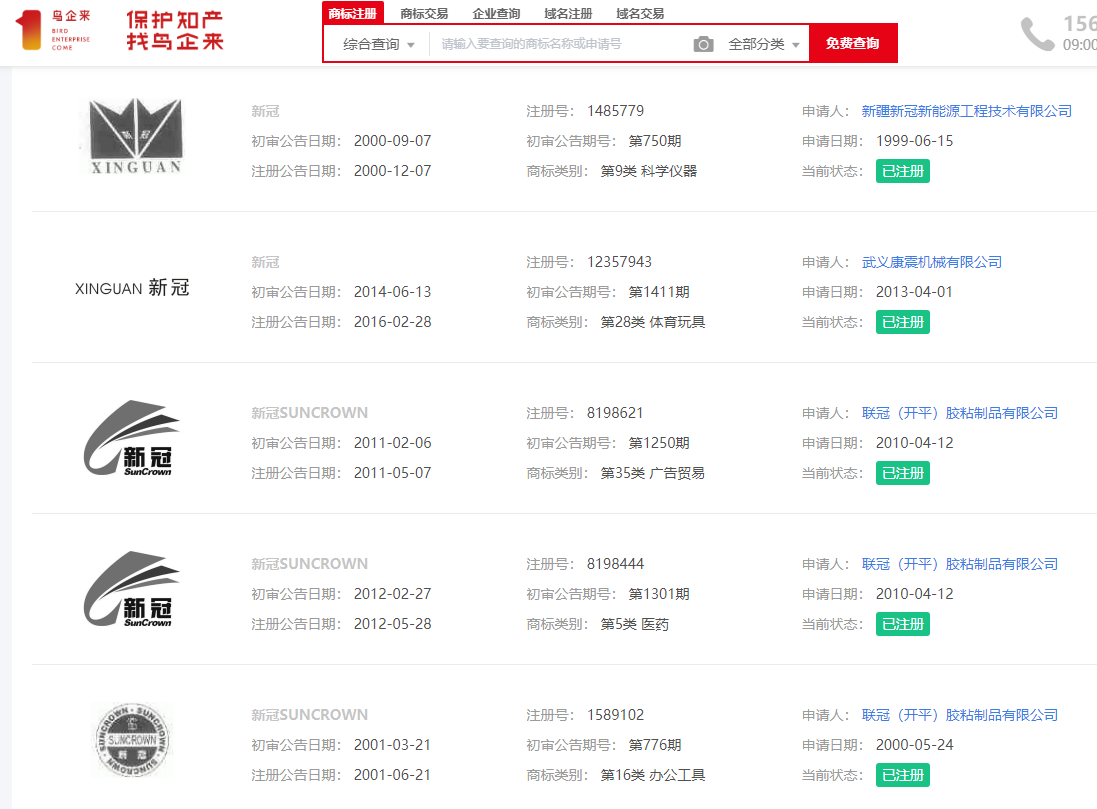Switch to the 域名交易 tab

tap(640, 13)
